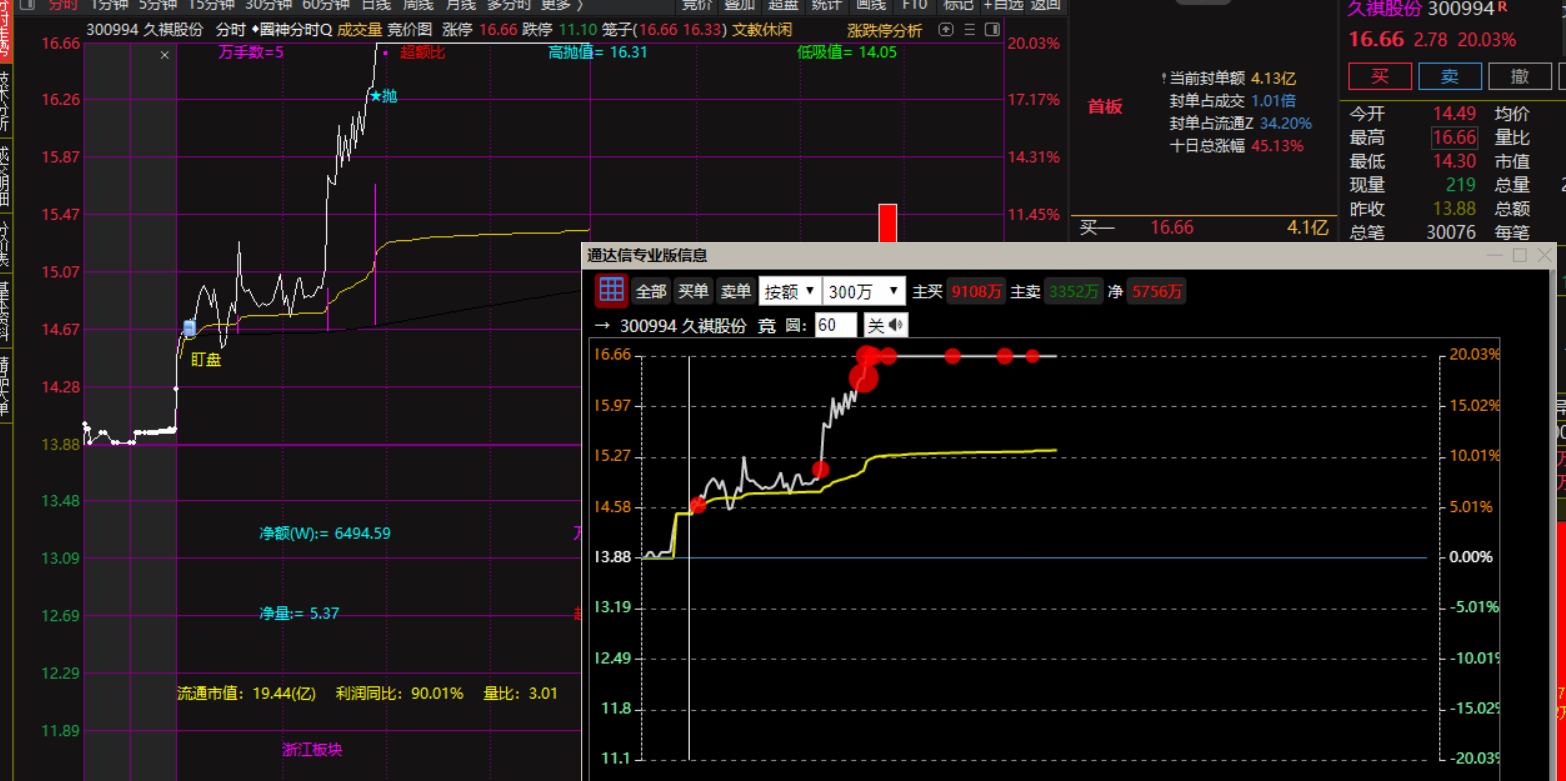Image resolution: width=1566 pixels, height=781 pixels.
Task: Expand the 更多 period menu
Action: tap(561, 5)
